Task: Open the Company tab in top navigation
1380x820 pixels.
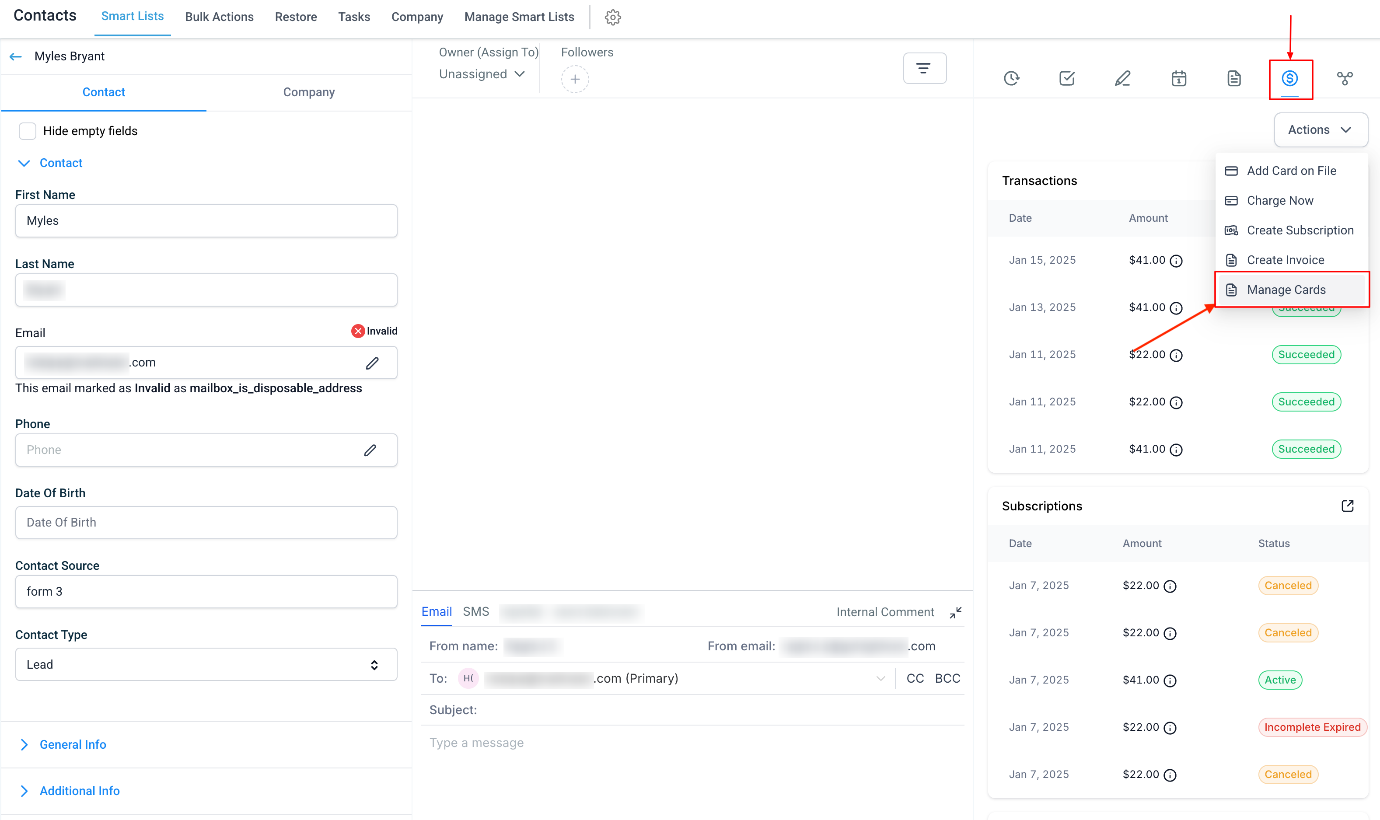Action: coord(417,17)
